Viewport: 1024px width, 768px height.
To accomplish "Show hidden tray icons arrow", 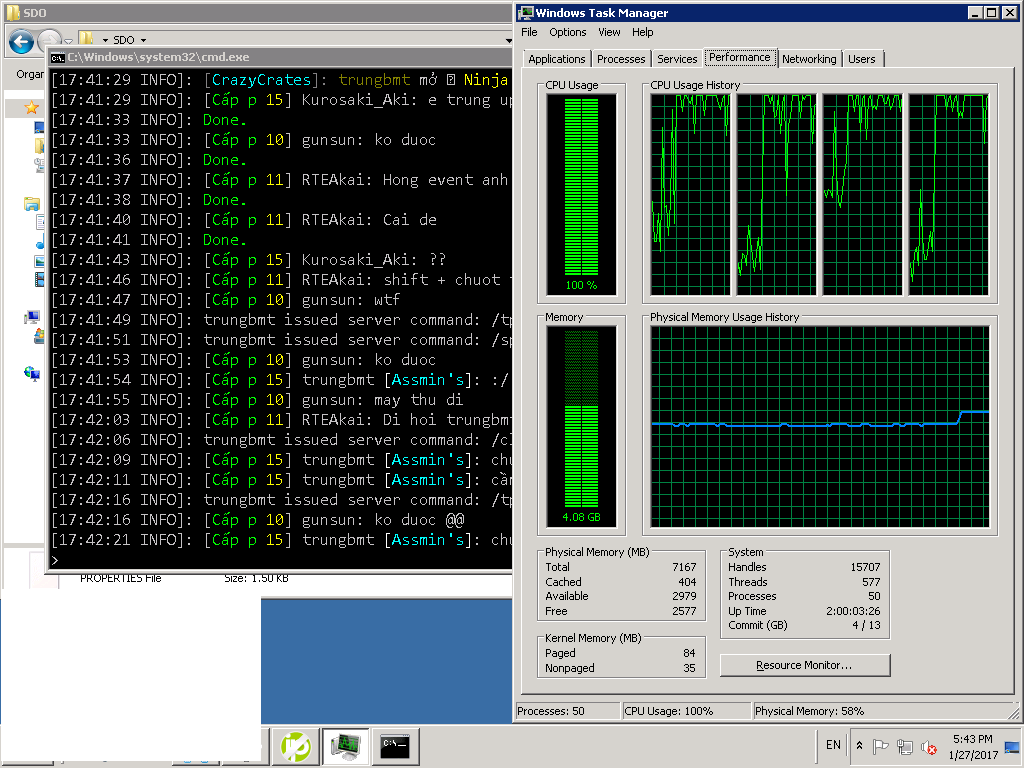I will pyautogui.click(x=859, y=746).
